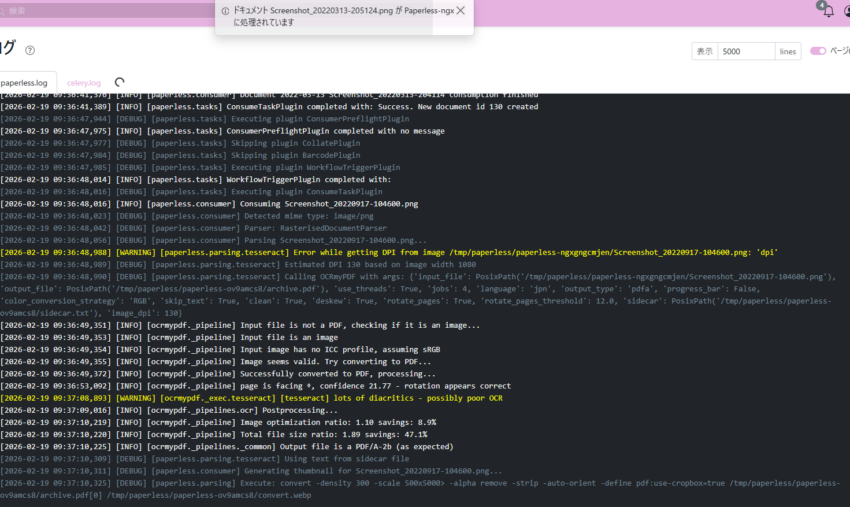The height and width of the screenshot is (507, 850).
Task: Switch to the paperless.log tab
Action: pyautogui.click(x=24, y=83)
